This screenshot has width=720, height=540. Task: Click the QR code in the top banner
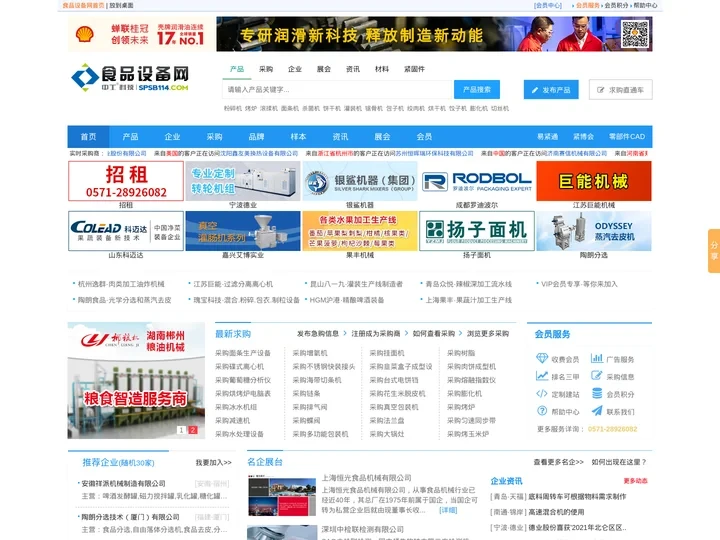click(635, 34)
